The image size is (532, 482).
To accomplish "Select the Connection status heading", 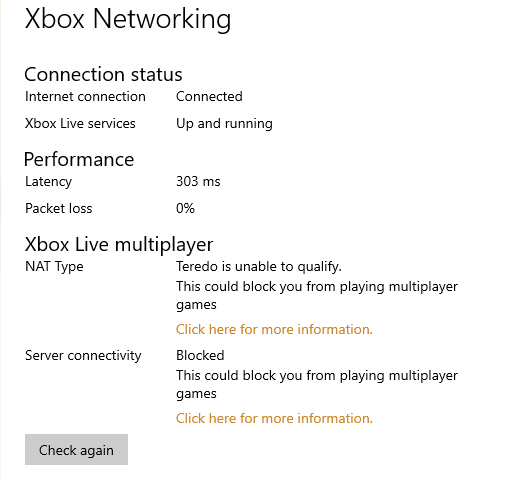I will (x=103, y=74).
